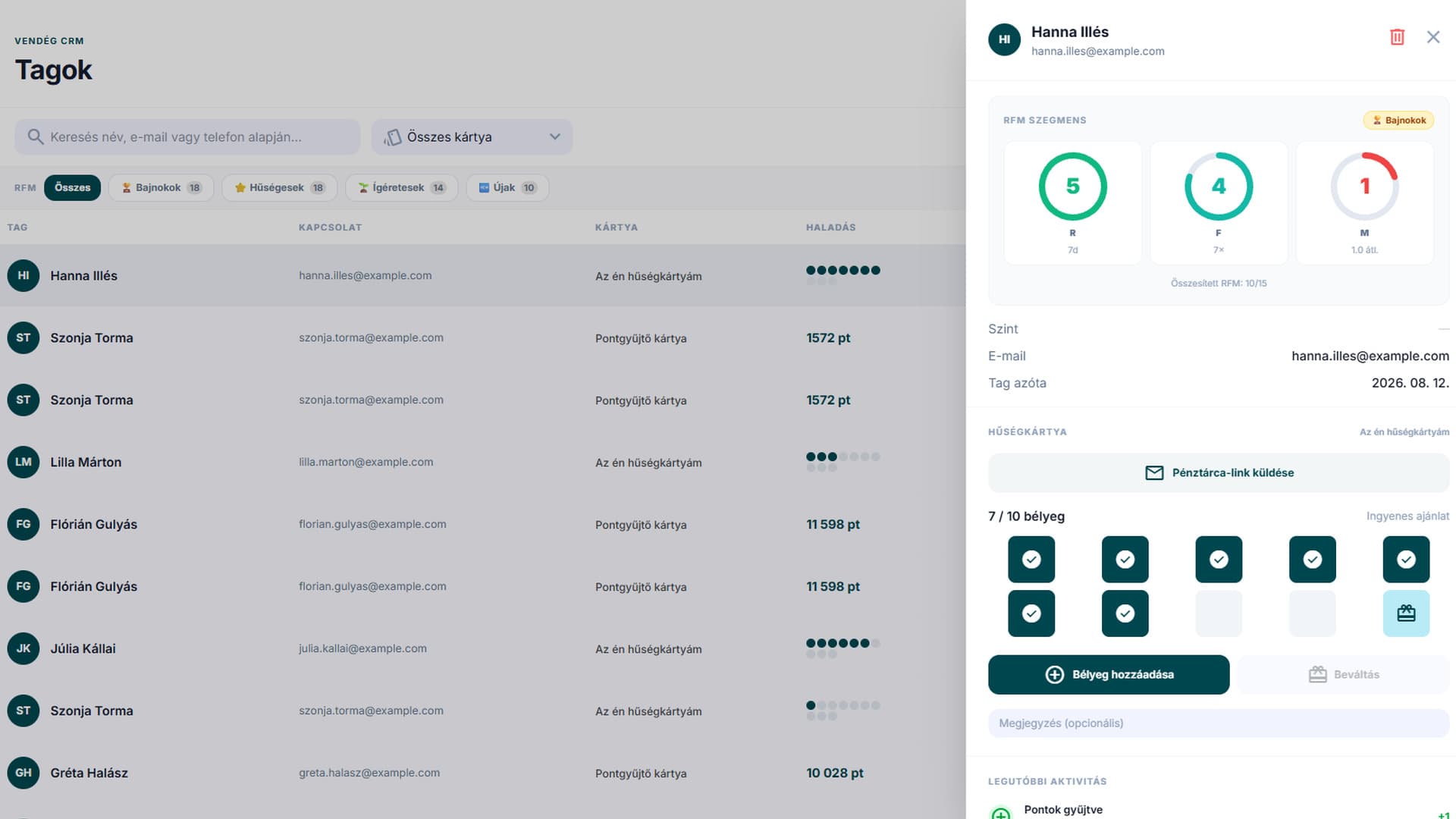This screenshot has height=819, width=1456.
Task: Click Lilla Márton stamp progress dots
Action: pyautogui.click(x=843, y=462)
